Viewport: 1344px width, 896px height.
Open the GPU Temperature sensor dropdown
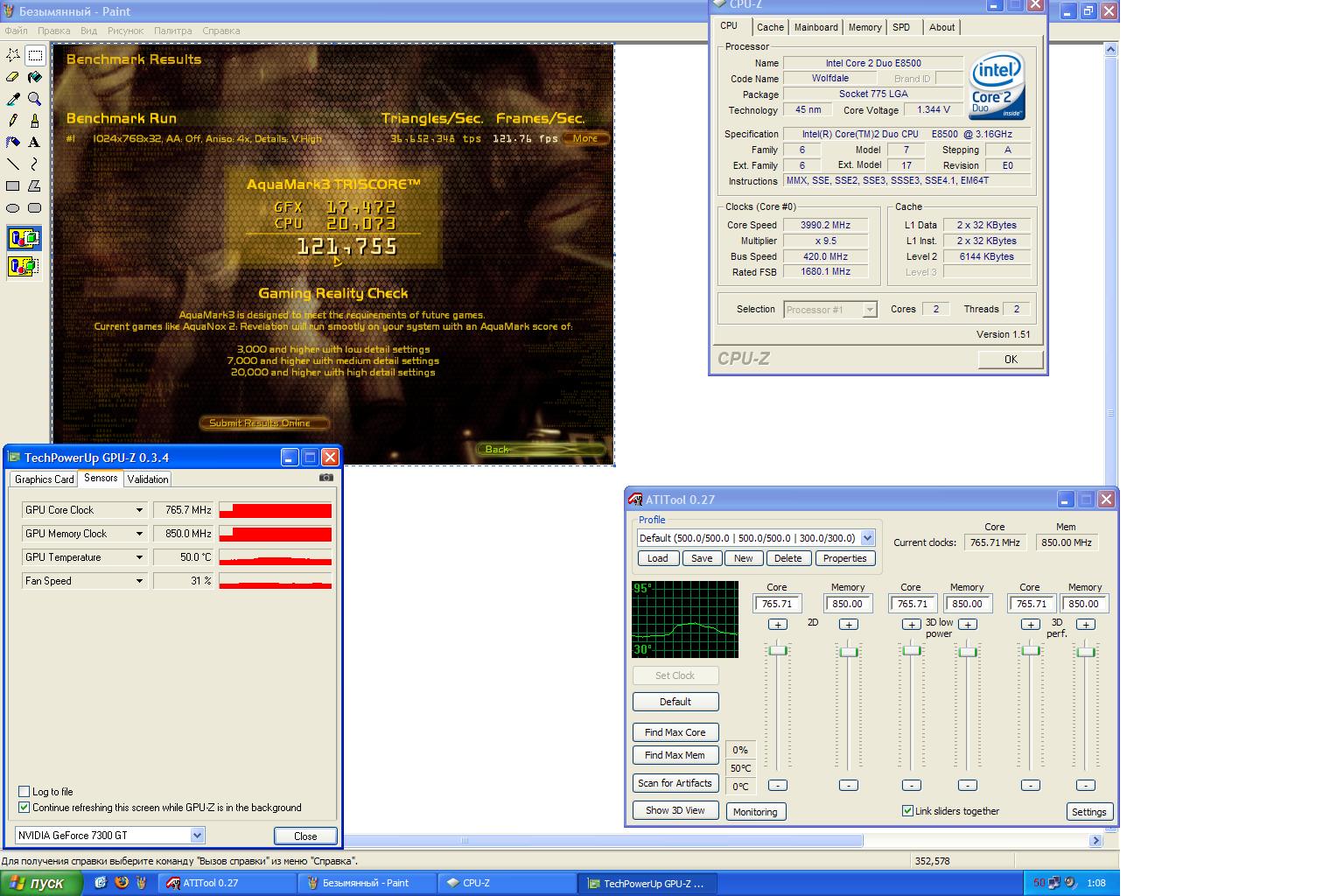coord(139,557)
